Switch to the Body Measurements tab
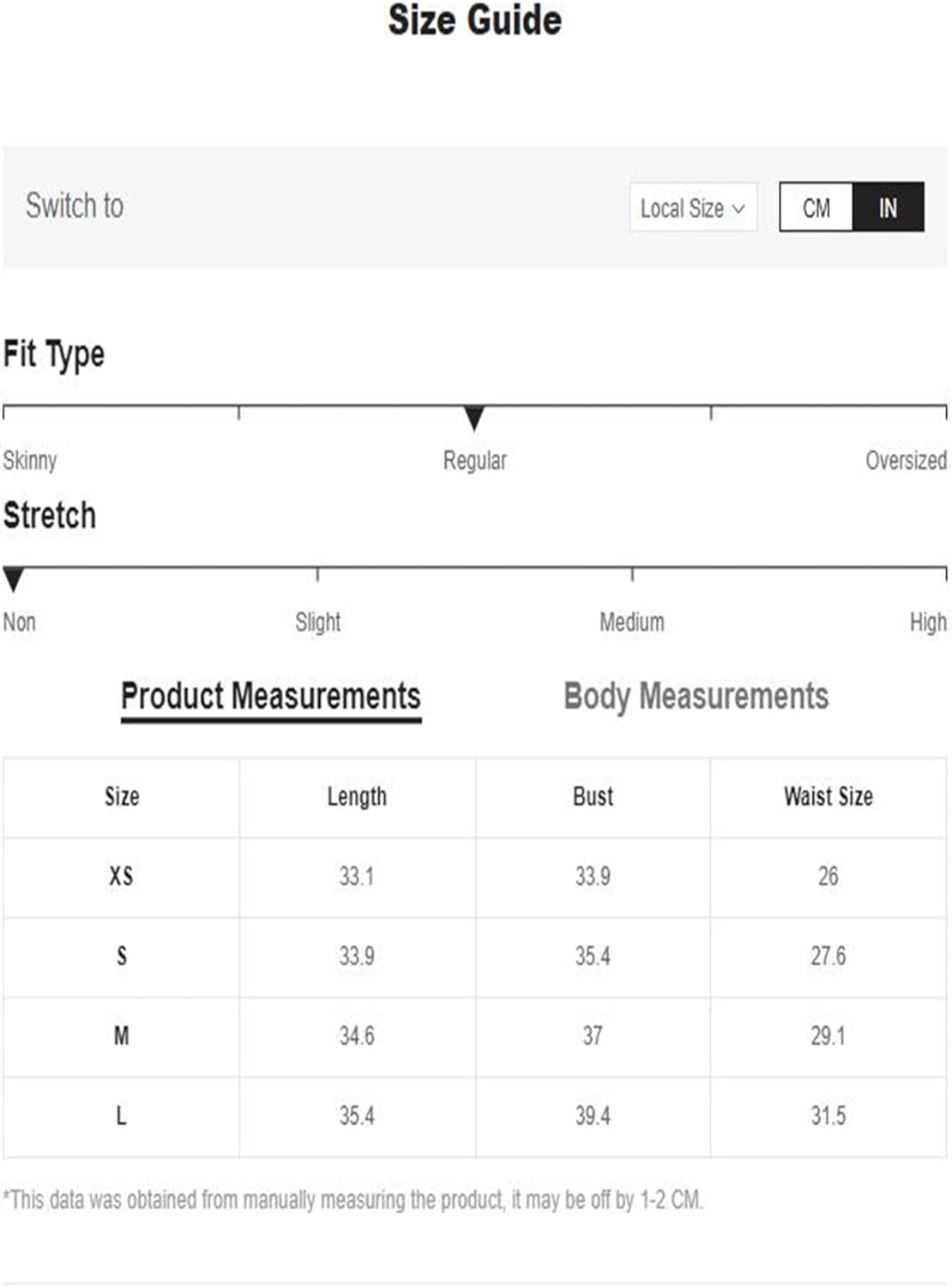The image size is (952, 1287). (696, 697)
